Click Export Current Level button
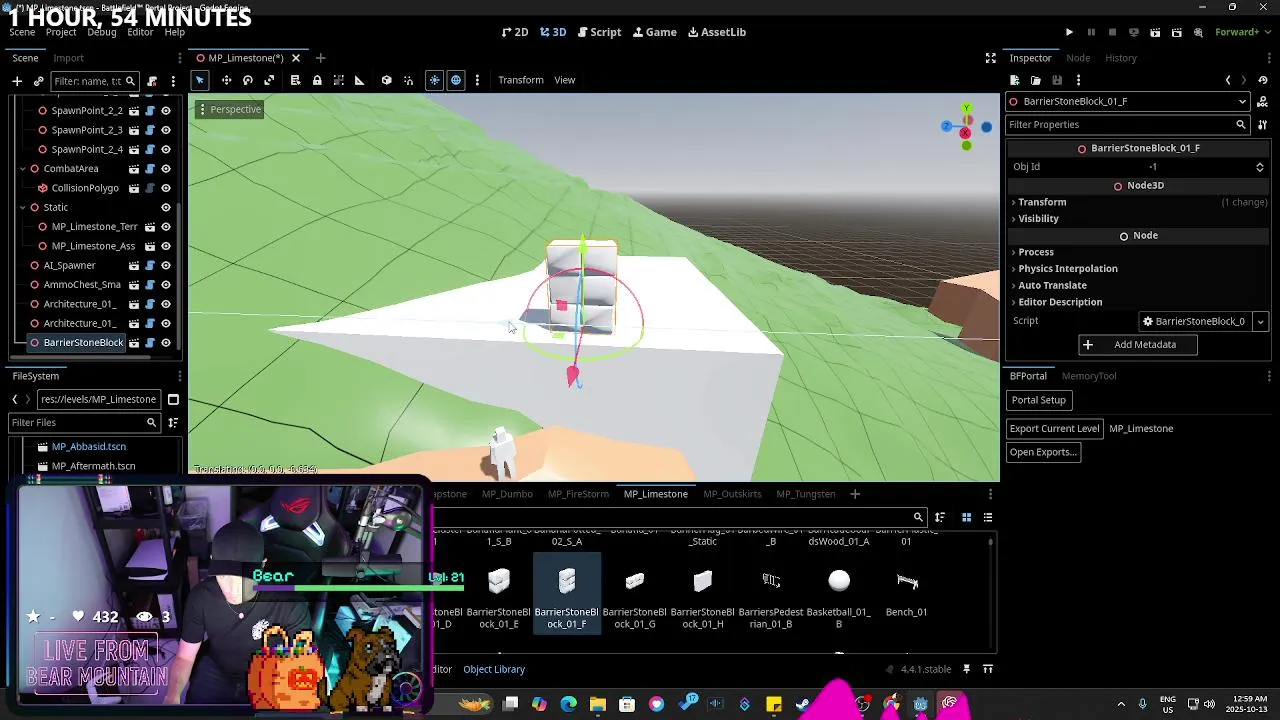Screen dimensions: 1280x720 [1054, 429]
